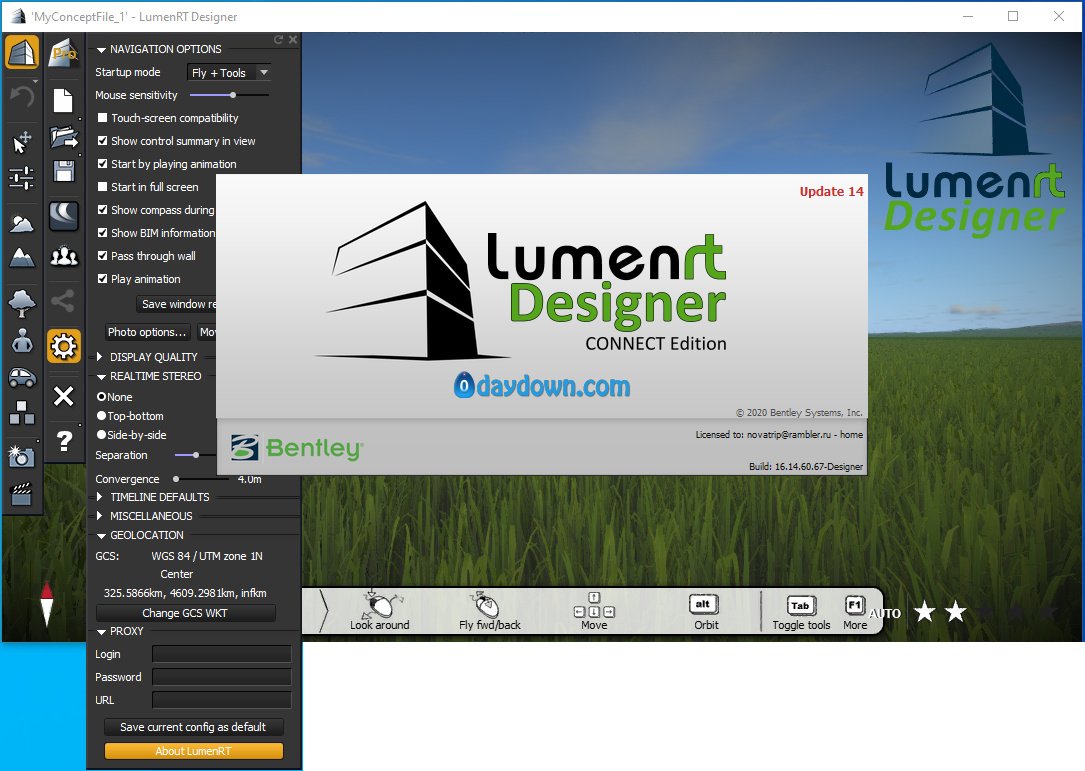Click the compass needle icon
The image size is (1085, 771).
[x=46, y=604]
